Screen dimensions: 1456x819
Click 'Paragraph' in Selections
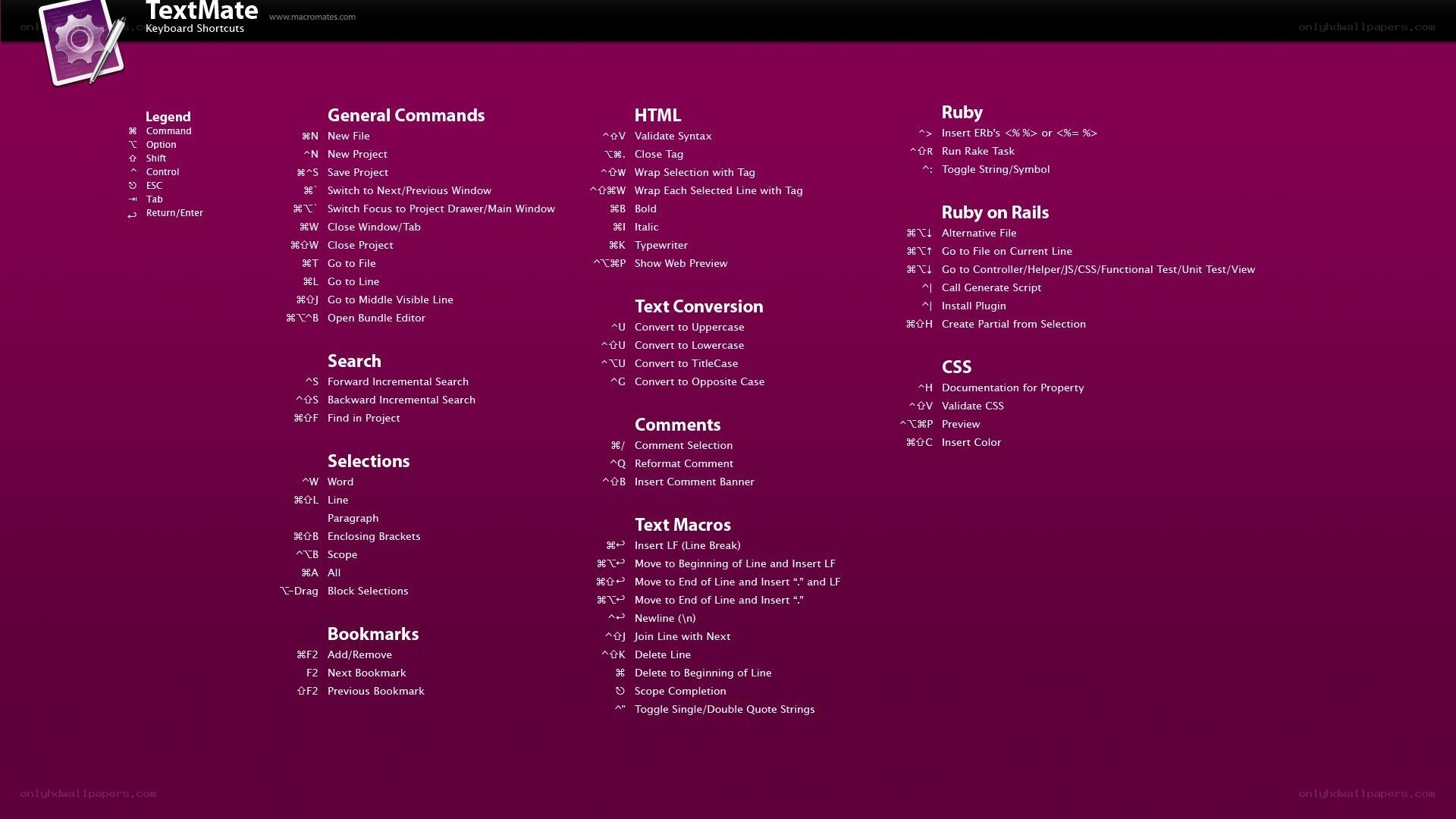[x=353, y=519]
